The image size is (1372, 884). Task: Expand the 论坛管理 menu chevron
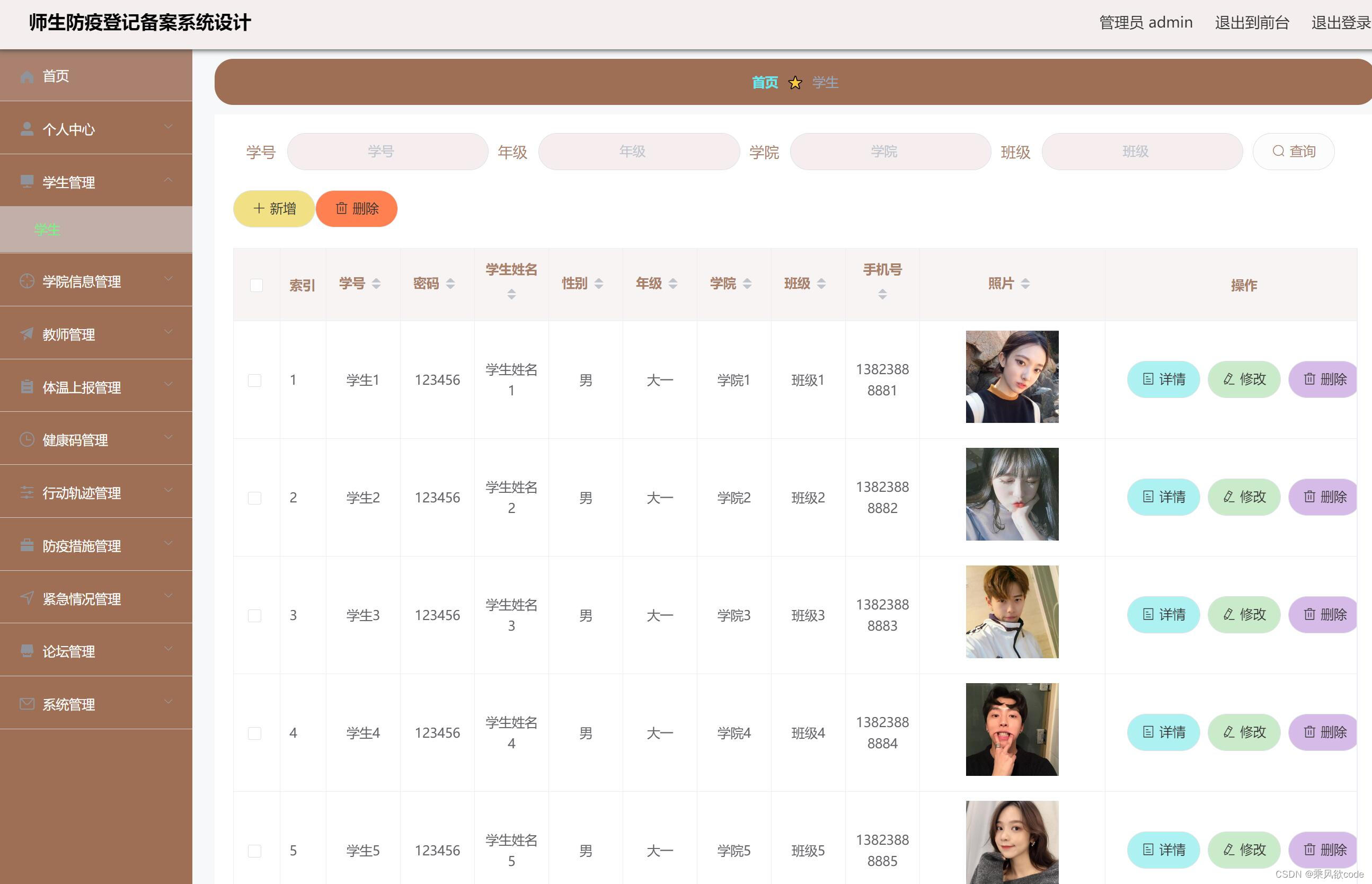click(x=168, y=649)
